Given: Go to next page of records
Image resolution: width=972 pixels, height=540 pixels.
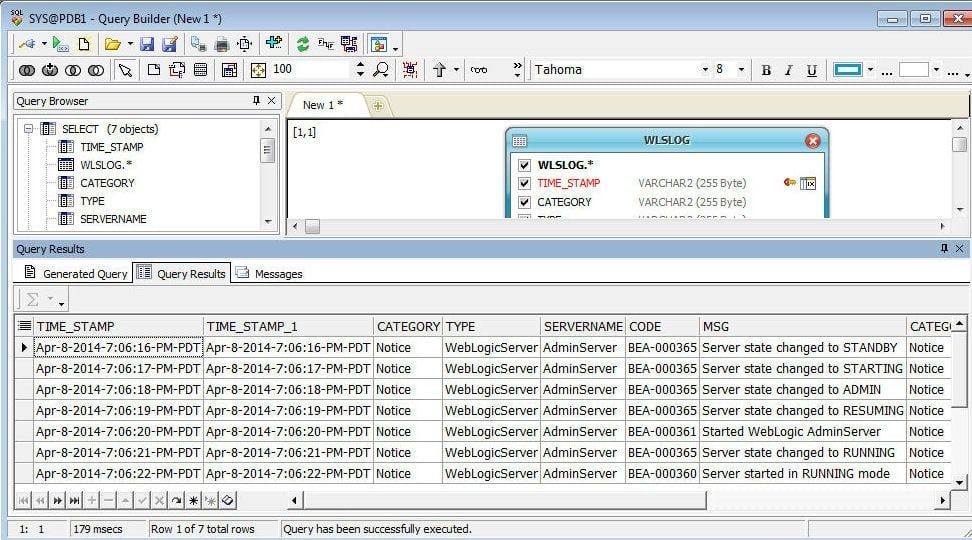Looking at the screenshot, I should click(58, 500).
